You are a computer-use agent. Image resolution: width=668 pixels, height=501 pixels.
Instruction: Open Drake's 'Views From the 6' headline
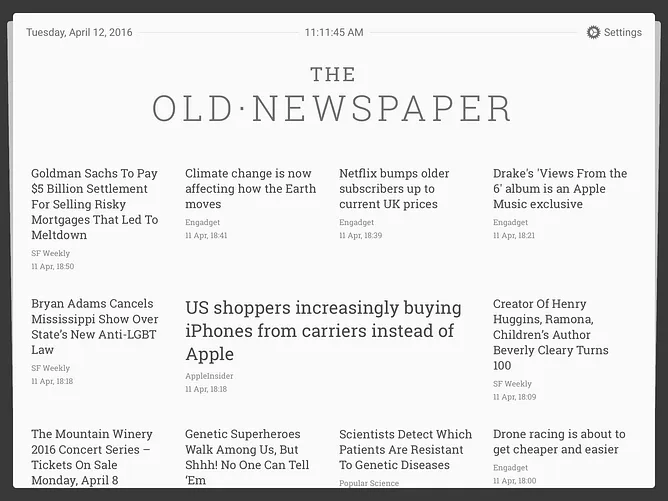coord(560,189)
